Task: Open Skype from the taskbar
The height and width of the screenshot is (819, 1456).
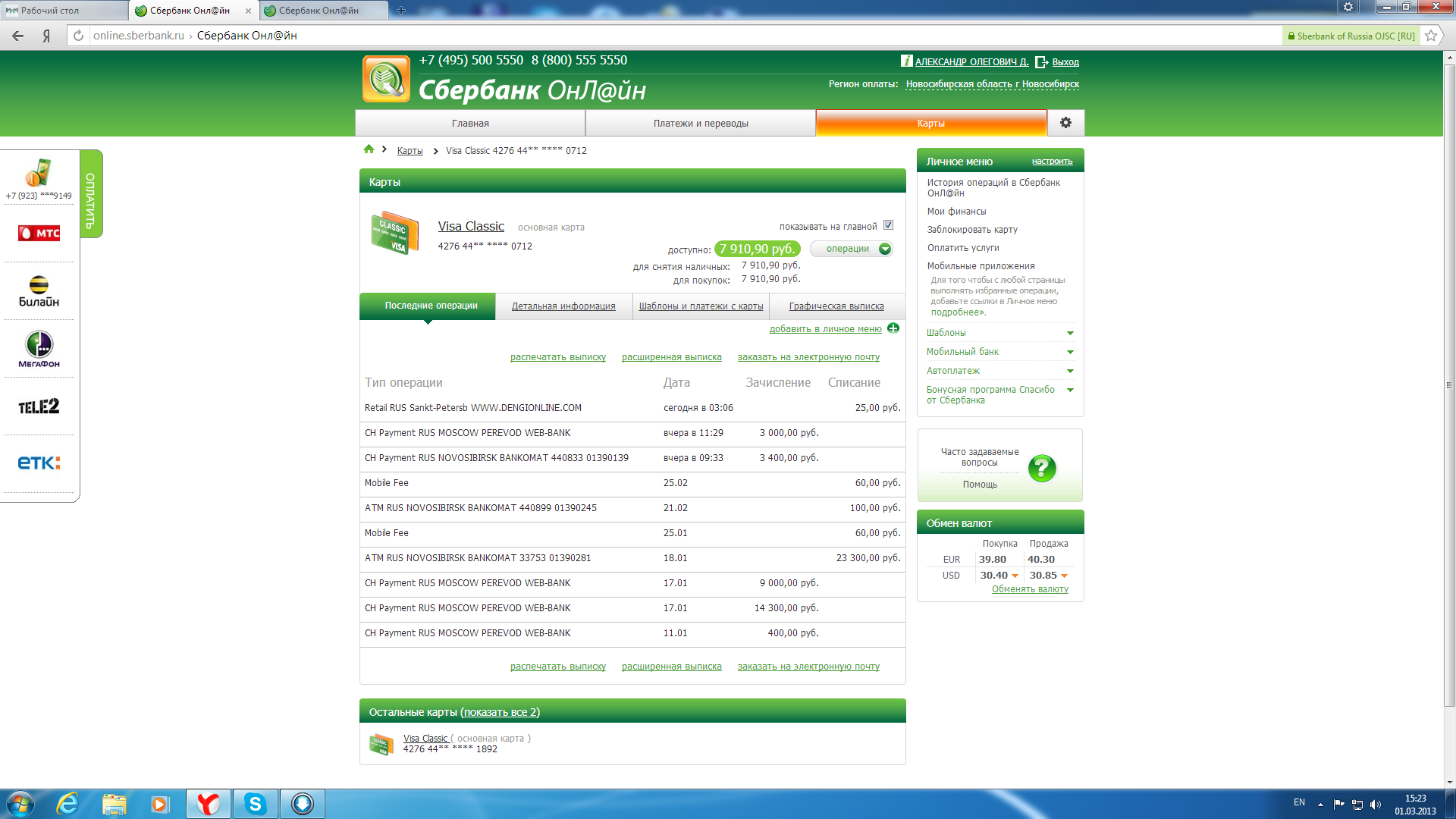Action: tap(255, 804)
